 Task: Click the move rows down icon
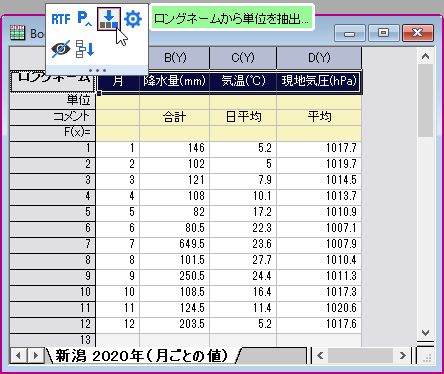pyautogui.click(x=85, y=49)
